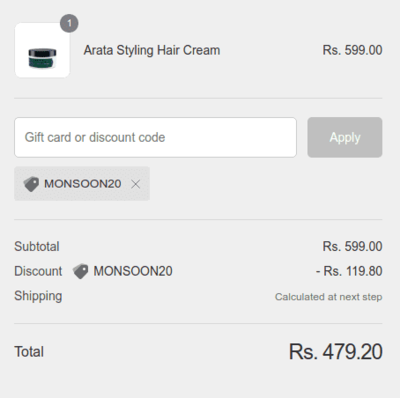Focus the Gift card or discount code field
The image size is (400, 398).
[155, 137]
